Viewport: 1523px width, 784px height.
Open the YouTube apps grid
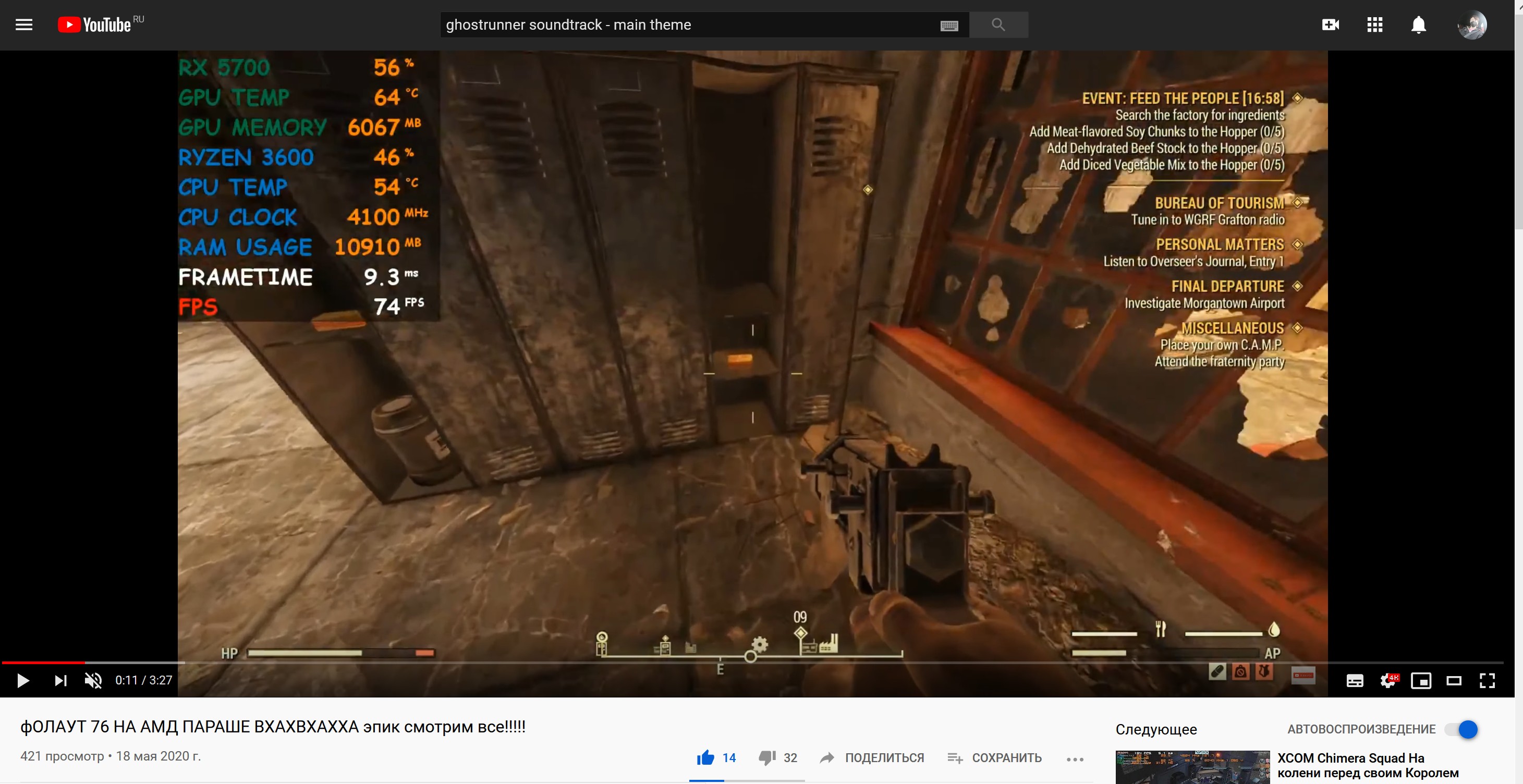click(x=1374, y=25)
